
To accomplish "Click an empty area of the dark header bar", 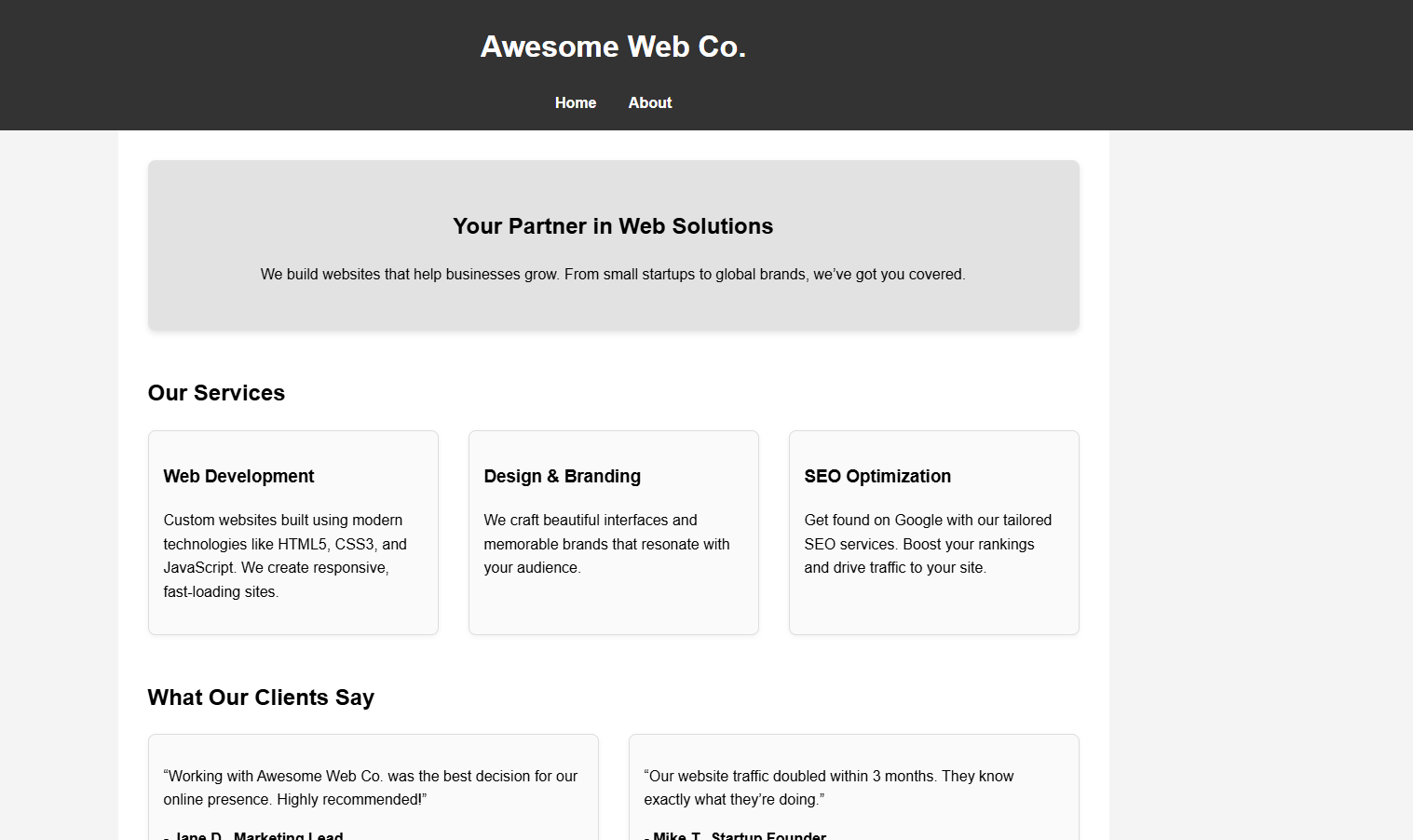I will coord(1118,65).
